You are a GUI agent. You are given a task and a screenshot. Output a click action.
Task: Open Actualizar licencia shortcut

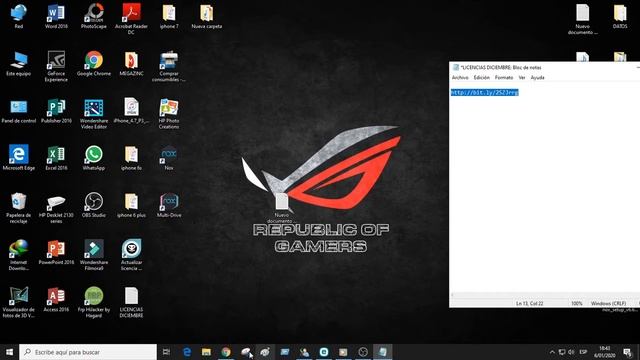pos(131,255)
